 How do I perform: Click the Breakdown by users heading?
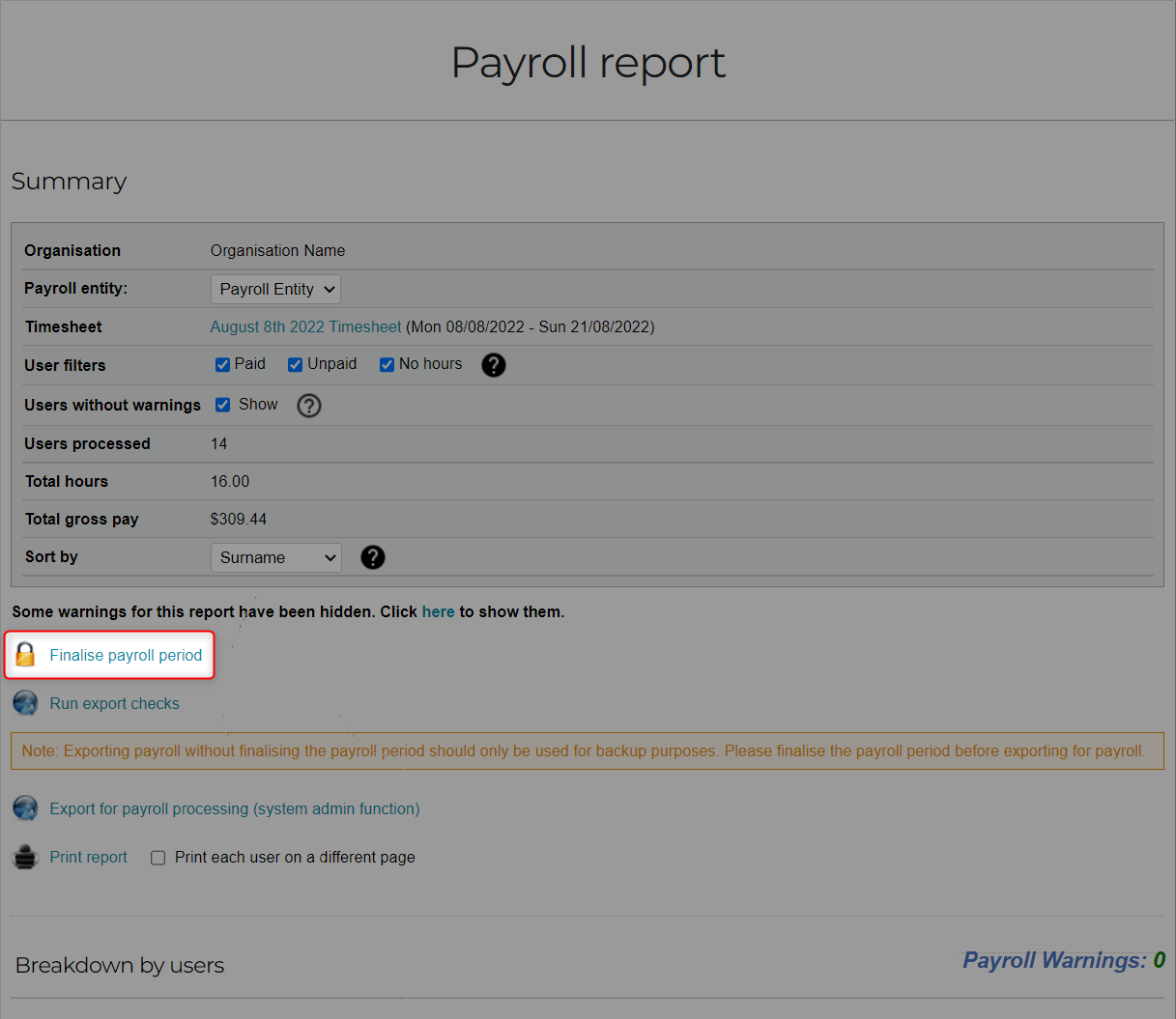pyautogui.click(x=120, y=965)
